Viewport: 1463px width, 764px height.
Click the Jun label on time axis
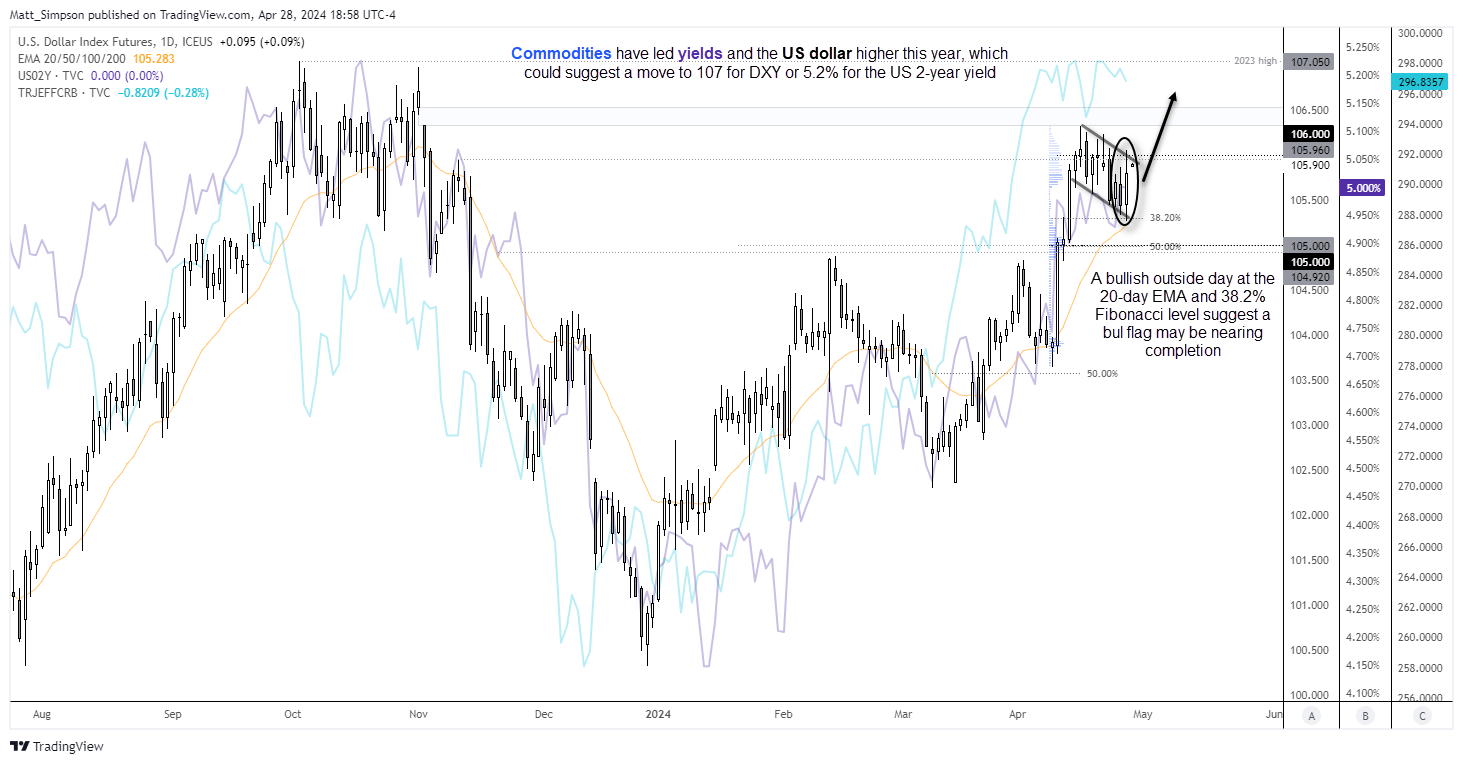coord(1273,715)
